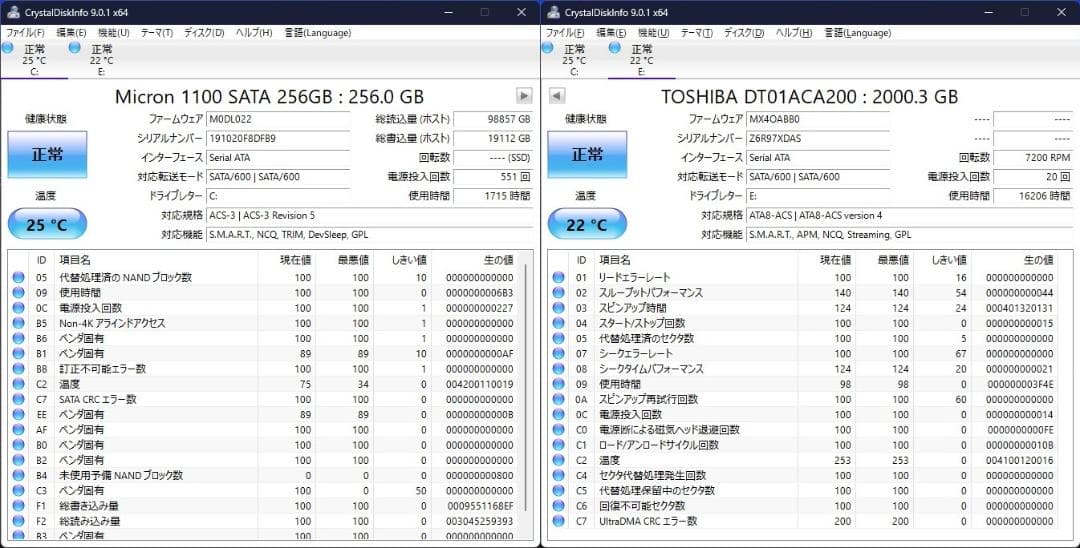
Task: Click 回転数 value 7200 RPM
Action: (x=1033, y=158)
